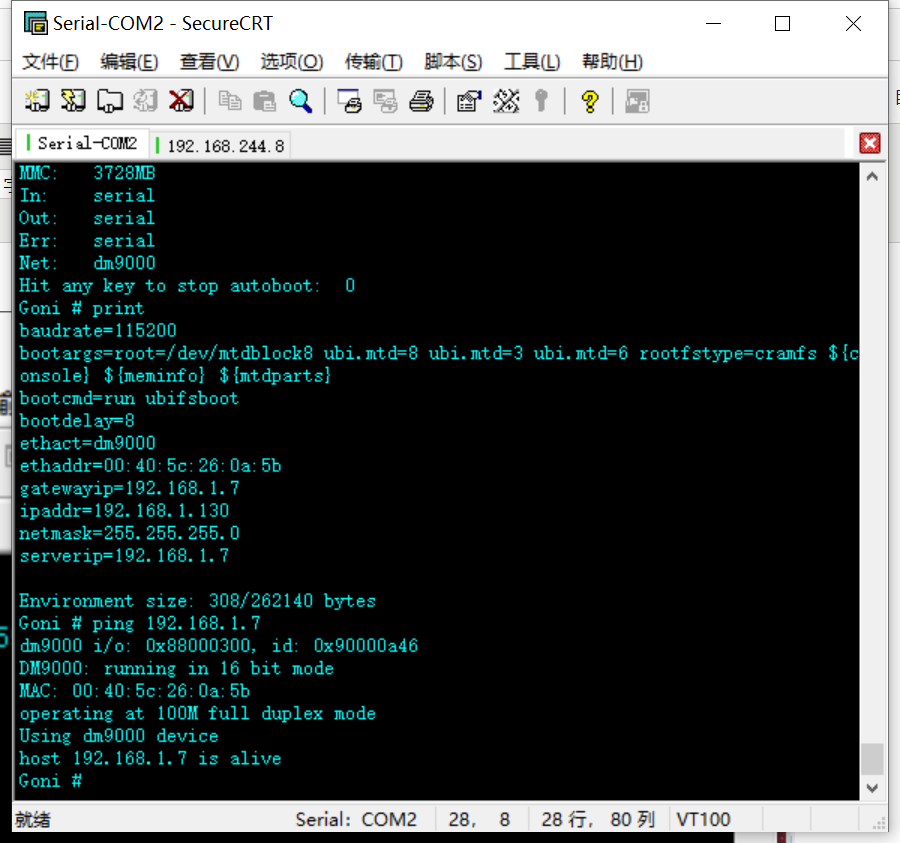Screen dimensions: 900x843
Task: Click the Paste toolbar icon
Action: [x=265, y=101]
